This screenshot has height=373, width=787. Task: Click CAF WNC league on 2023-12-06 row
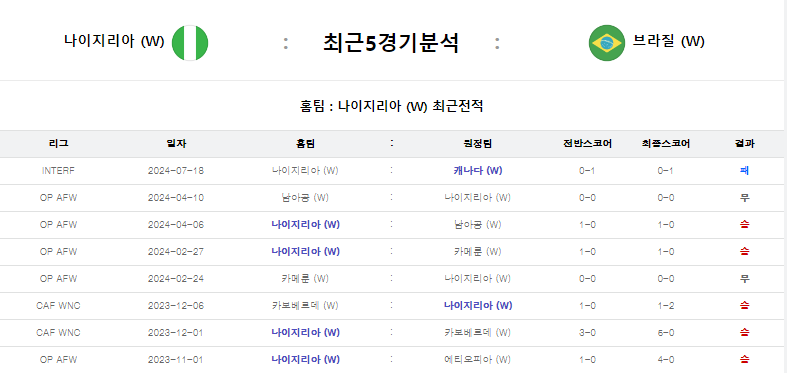(x=58, y=306)
